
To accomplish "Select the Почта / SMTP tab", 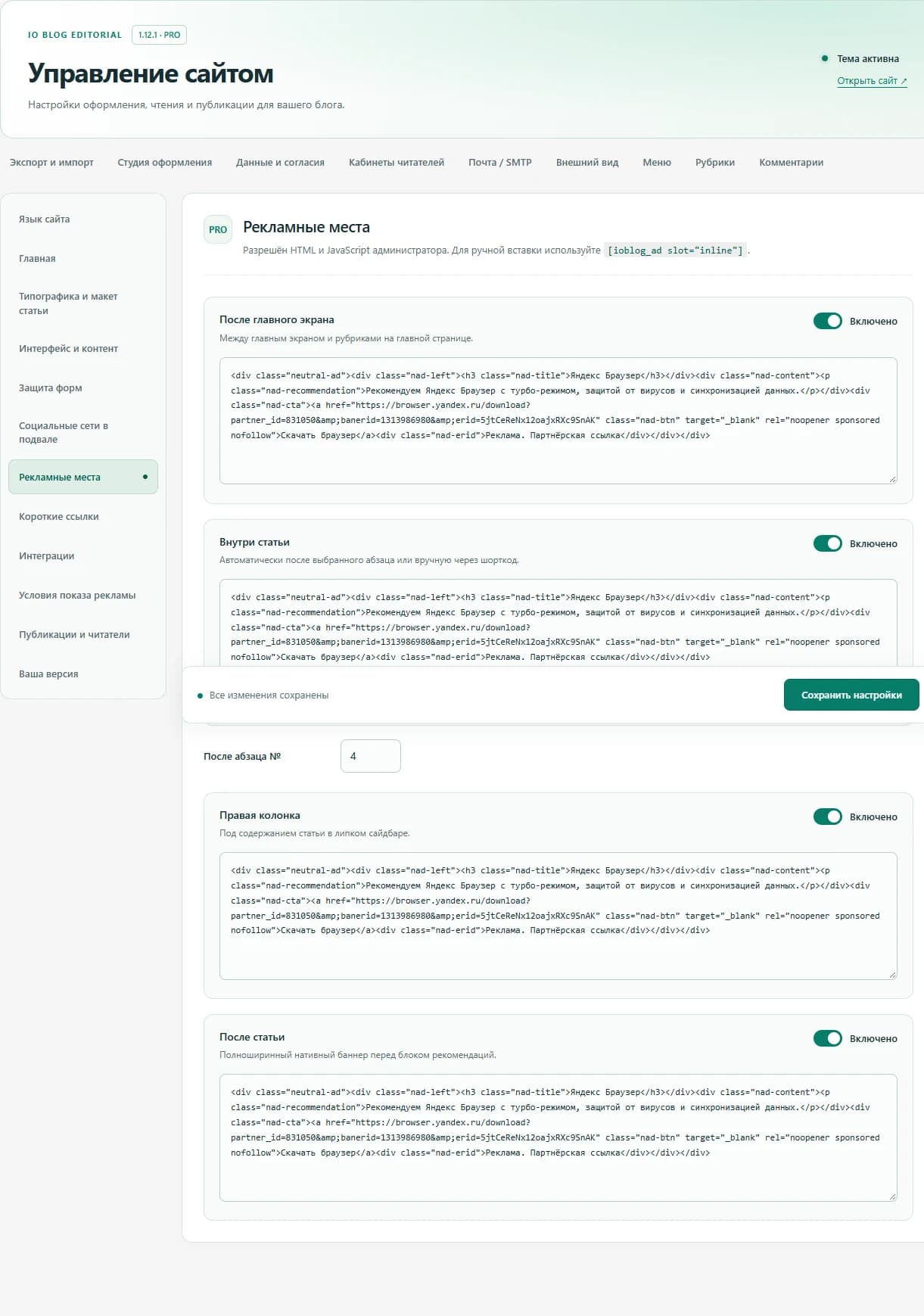I will coord(500,162).
